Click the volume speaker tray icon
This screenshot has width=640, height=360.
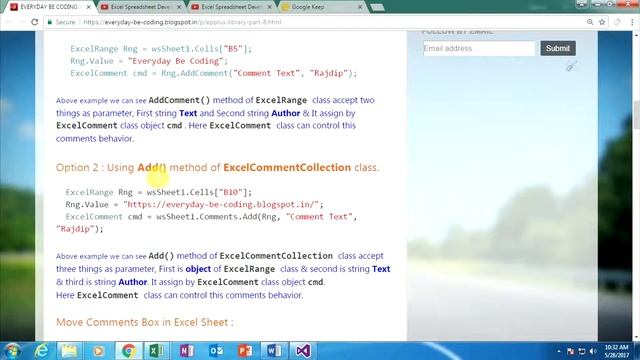click(x=593, y=351)
